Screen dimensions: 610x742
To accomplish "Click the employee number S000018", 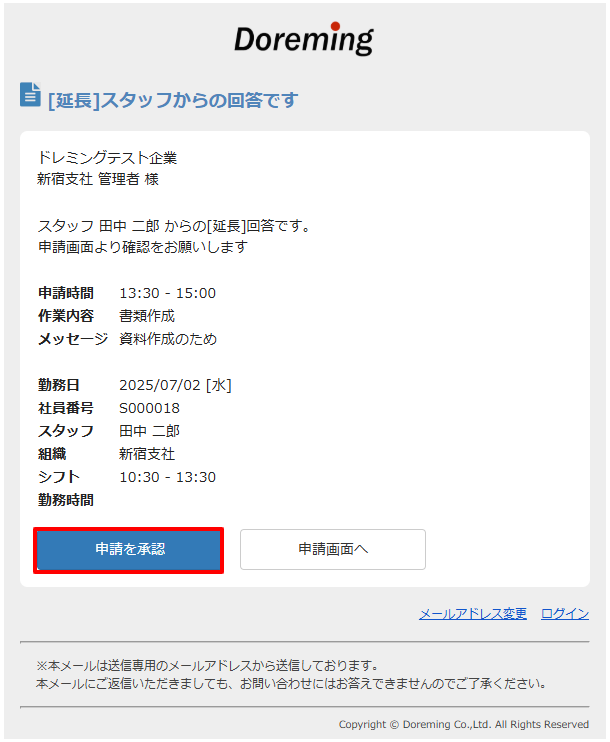I will pyautogui.click(x=150, y=408).
